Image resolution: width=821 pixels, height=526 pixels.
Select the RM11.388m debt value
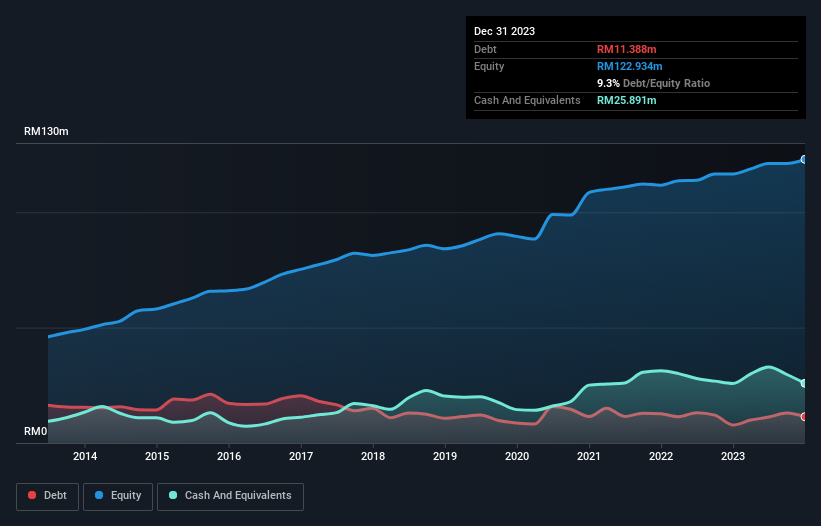click(626, 49)
